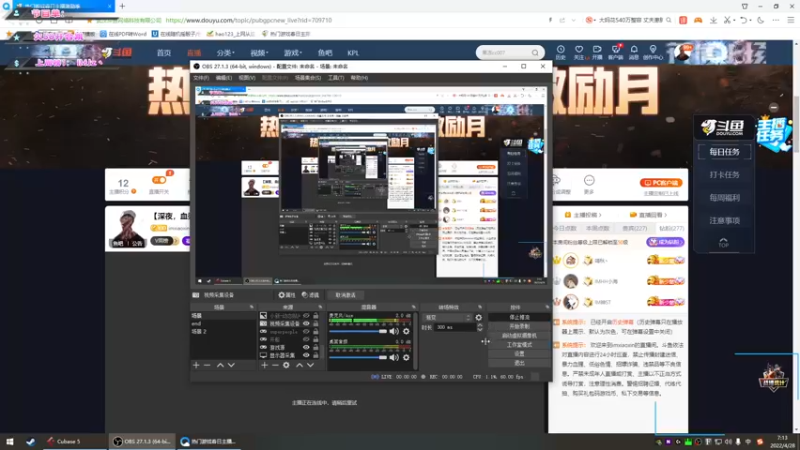Click 开始录制 start recording button
Viewport: 800px width, 450px height.
coord(519,327)
